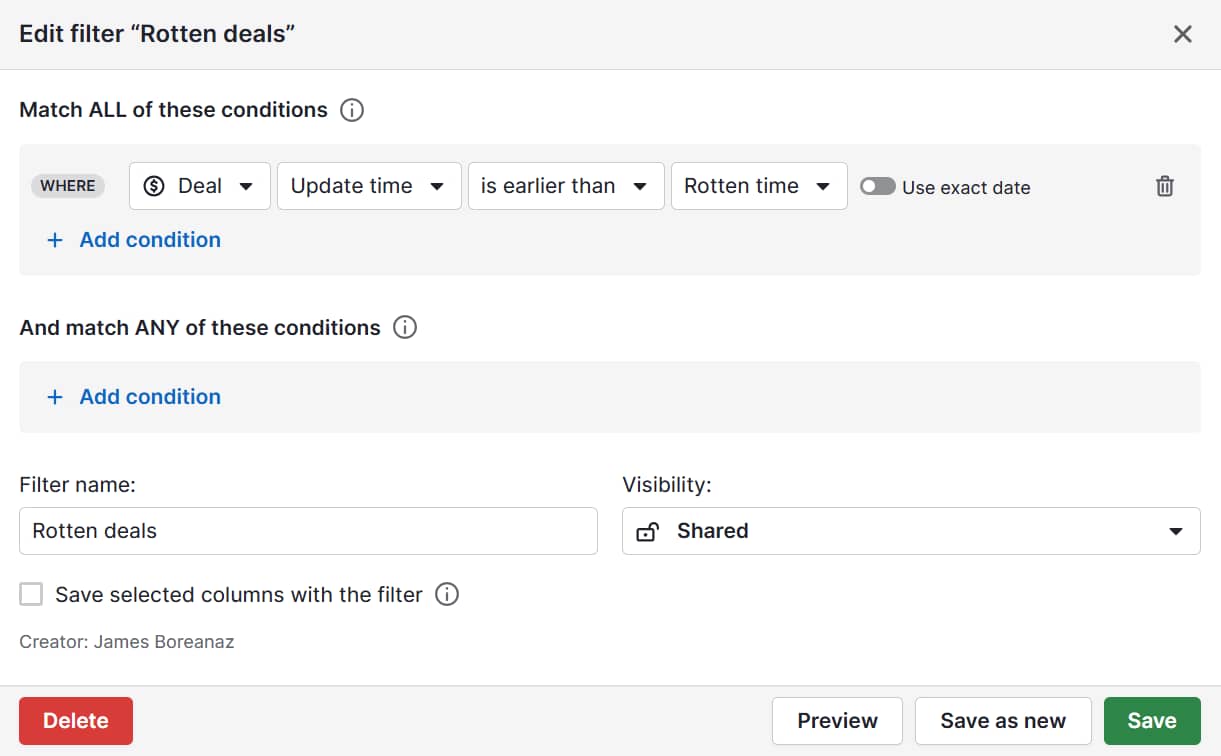This screenshot has height=756, width=1221.
Task: Click the red Delete button
Action: [x=76, y=721]
